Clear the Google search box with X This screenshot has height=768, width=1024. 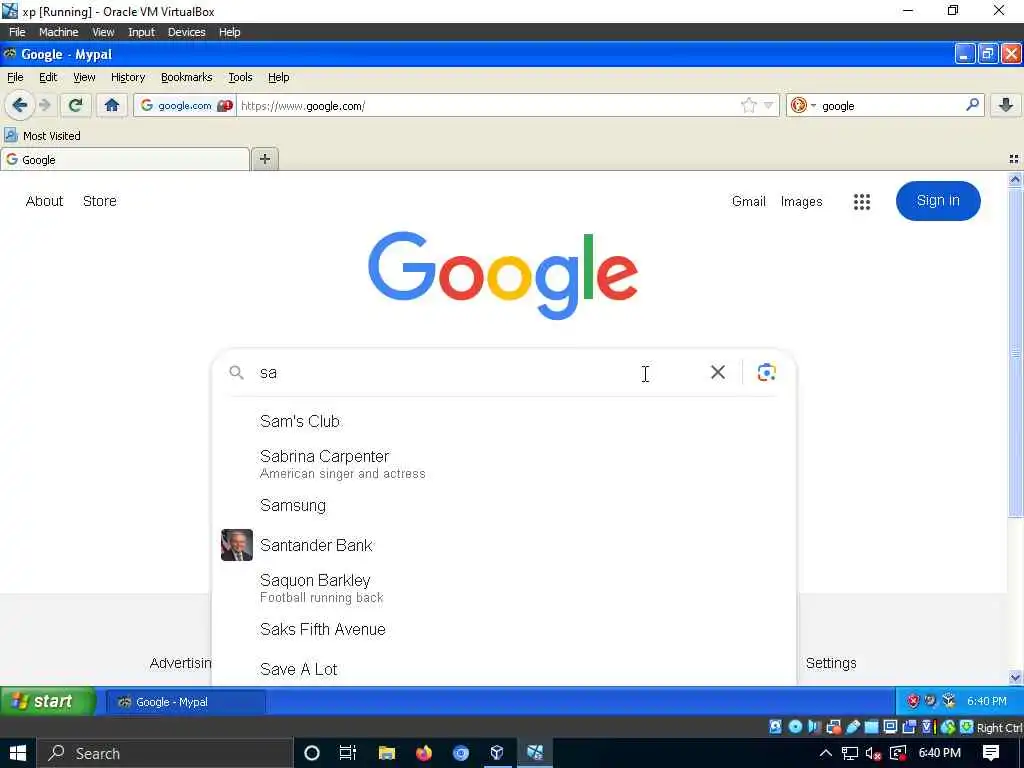point(718,372)
